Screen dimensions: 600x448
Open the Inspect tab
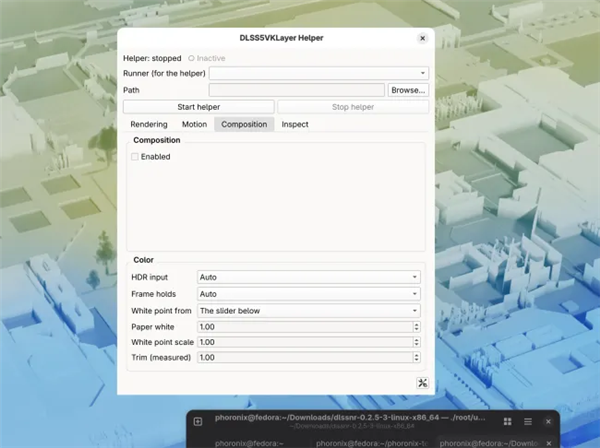[295, 124]
